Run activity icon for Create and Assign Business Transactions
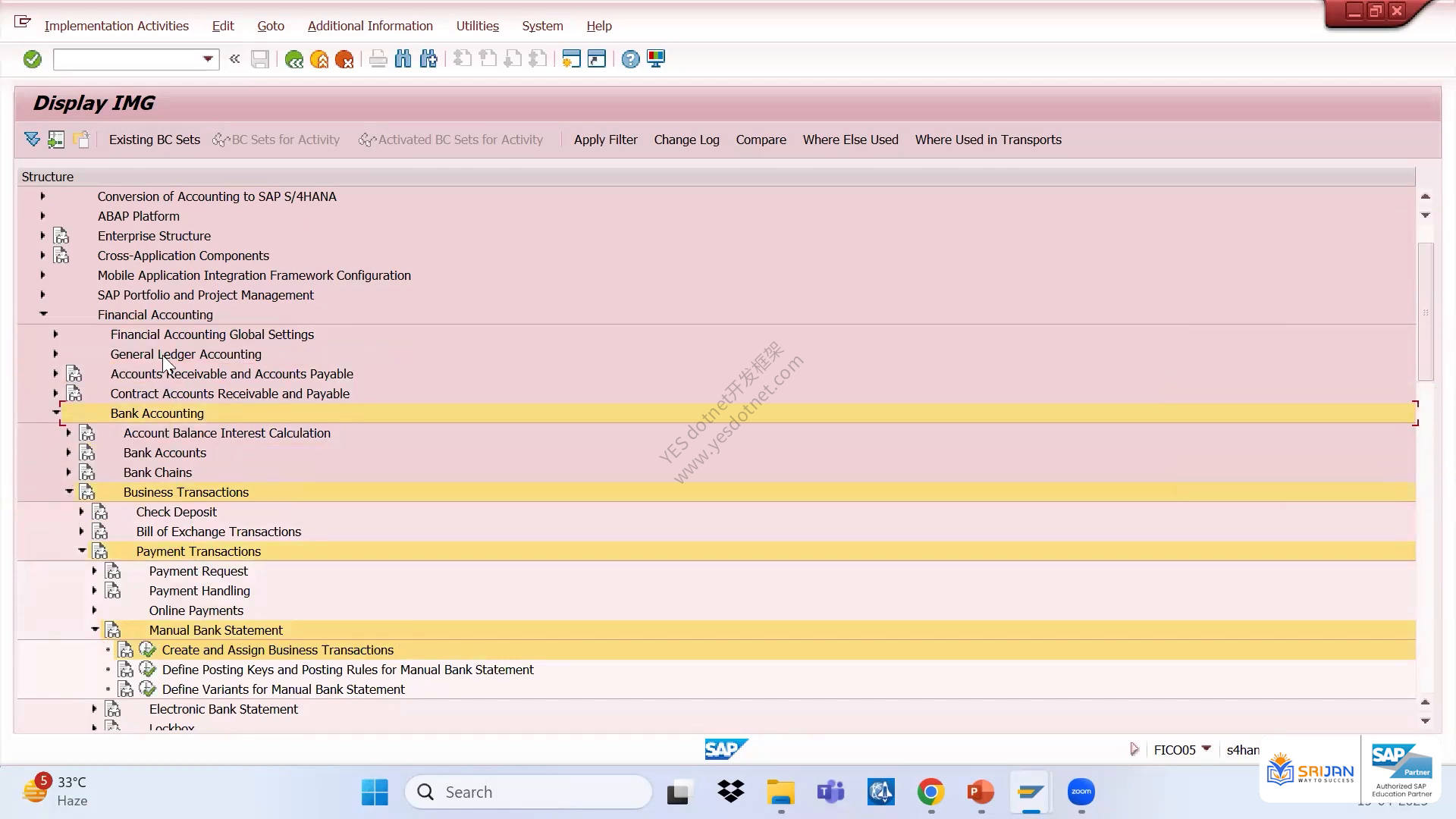Viewport: 1456px width, 819px height. [x=148, y=650]
